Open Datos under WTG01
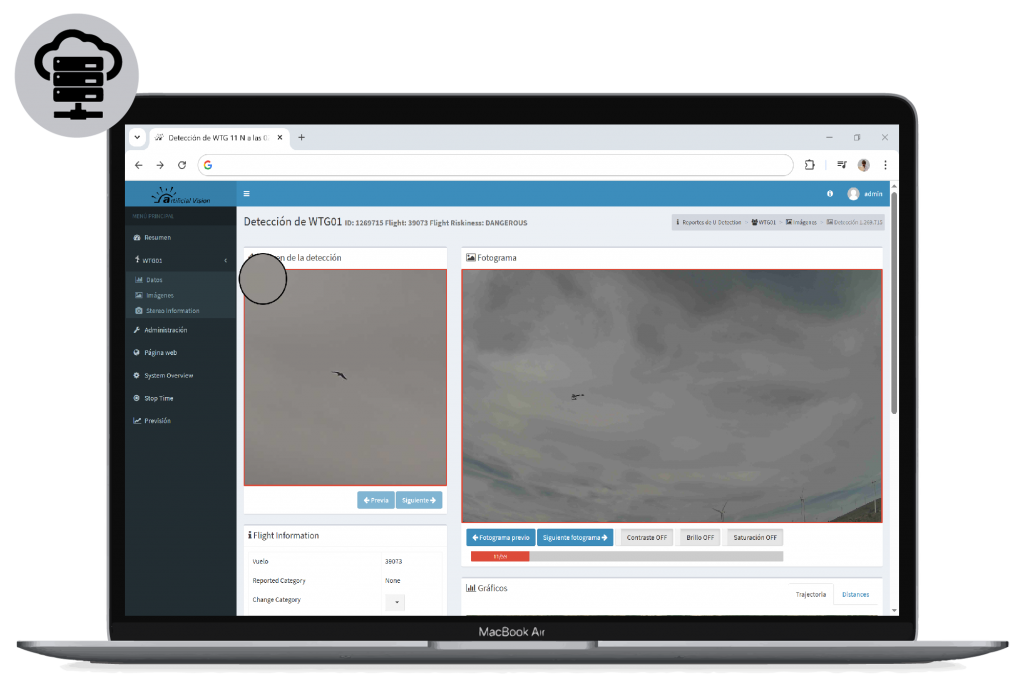Image resolution: width=1024 pixels, height=687 pixels. (x=153, y=280)
